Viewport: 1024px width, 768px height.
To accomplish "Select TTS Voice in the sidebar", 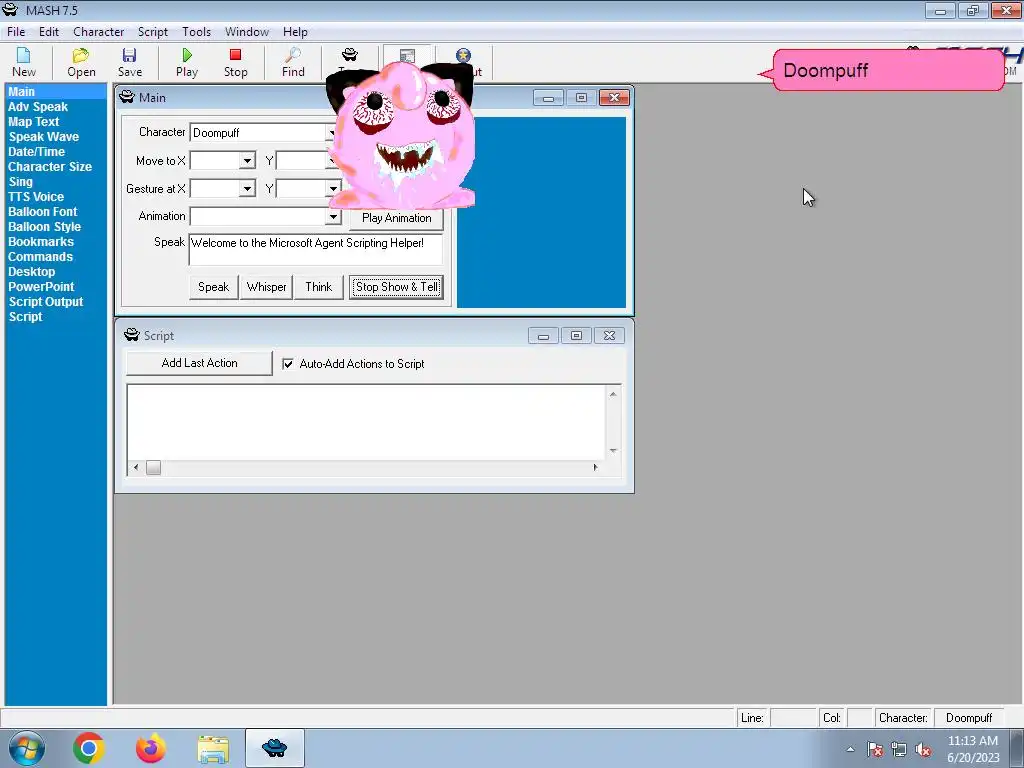I will pyautogui.click(x=36, y=197).
